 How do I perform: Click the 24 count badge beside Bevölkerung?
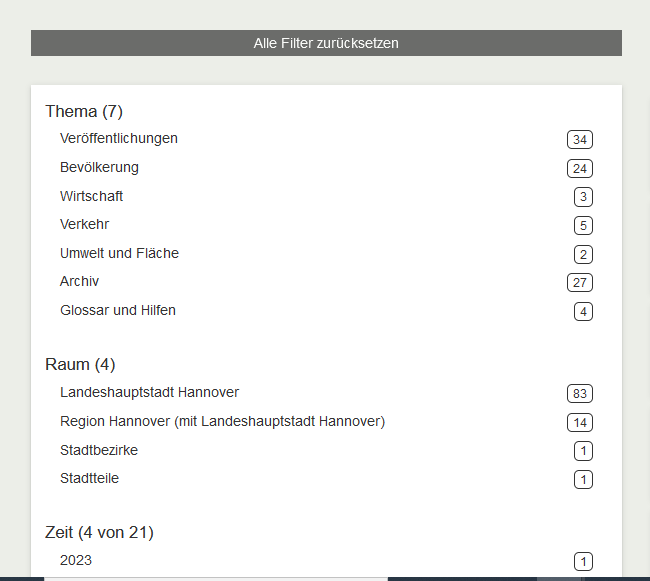[x=580, y=168]
